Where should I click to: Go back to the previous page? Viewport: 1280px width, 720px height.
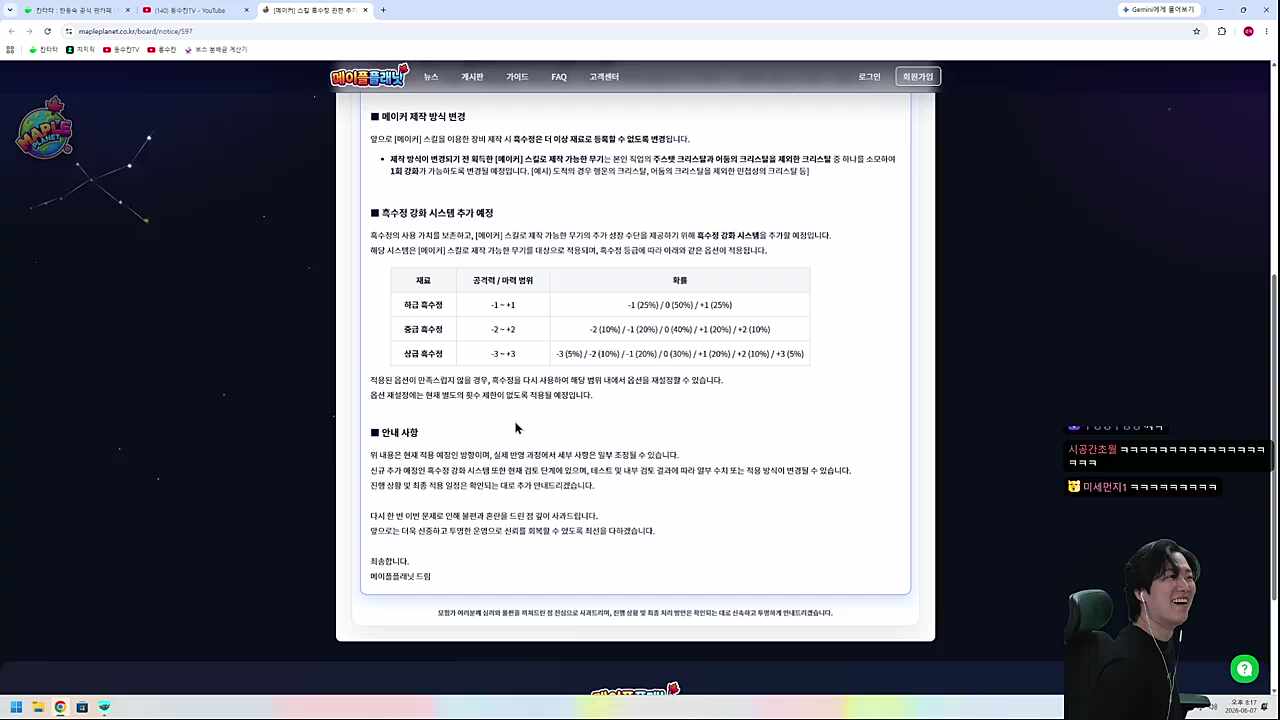[x=11, y=31]
